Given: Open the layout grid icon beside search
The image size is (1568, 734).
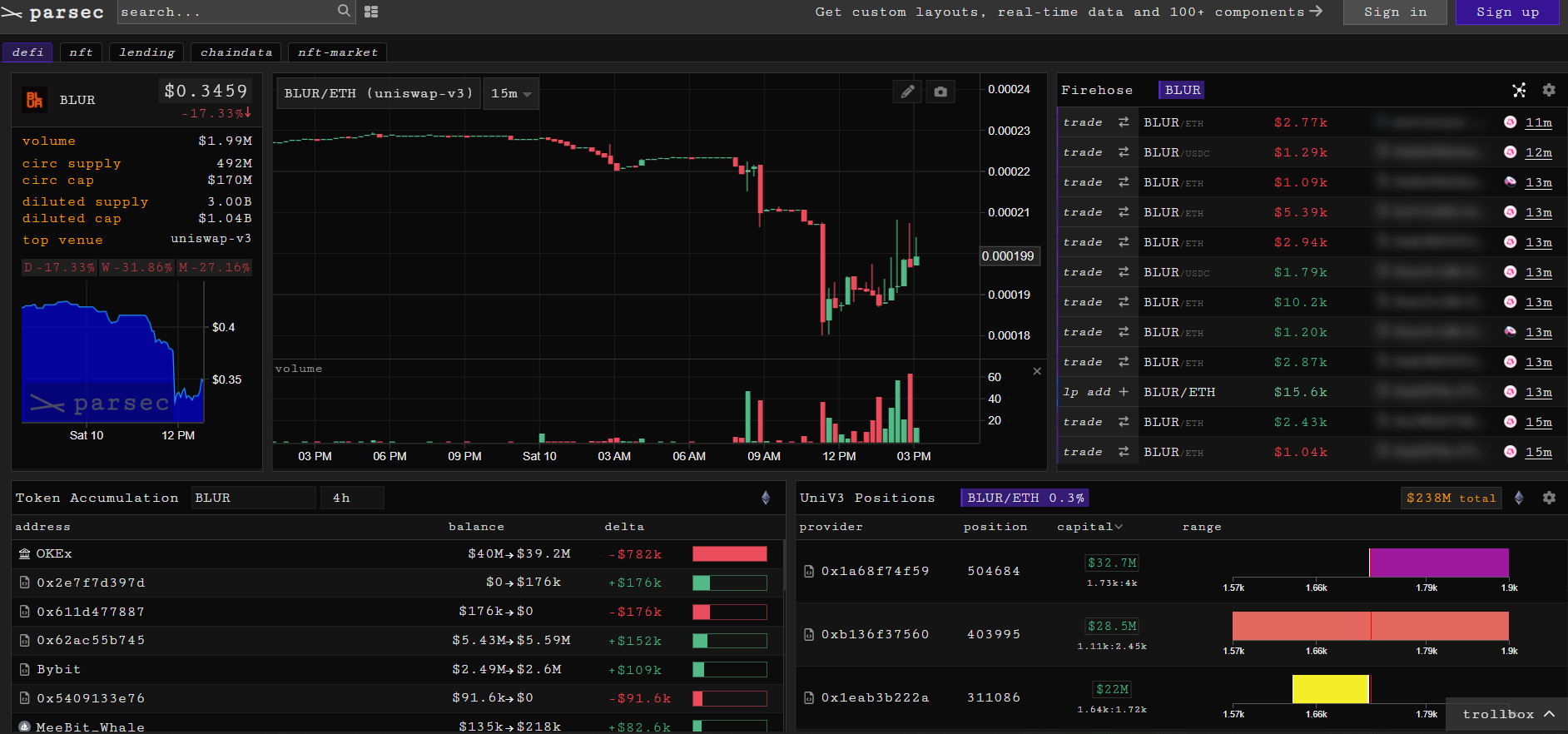Looking at the screenshot, I should point(371,12).
